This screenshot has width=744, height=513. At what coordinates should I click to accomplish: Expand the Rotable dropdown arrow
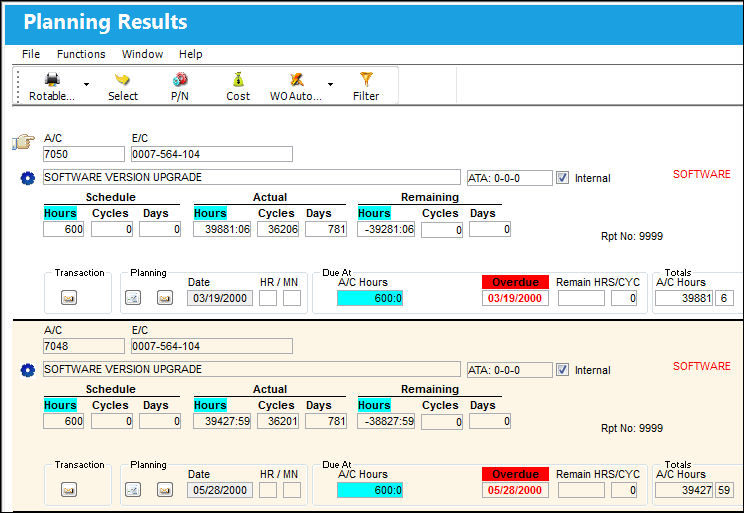[x=86, y=84]
